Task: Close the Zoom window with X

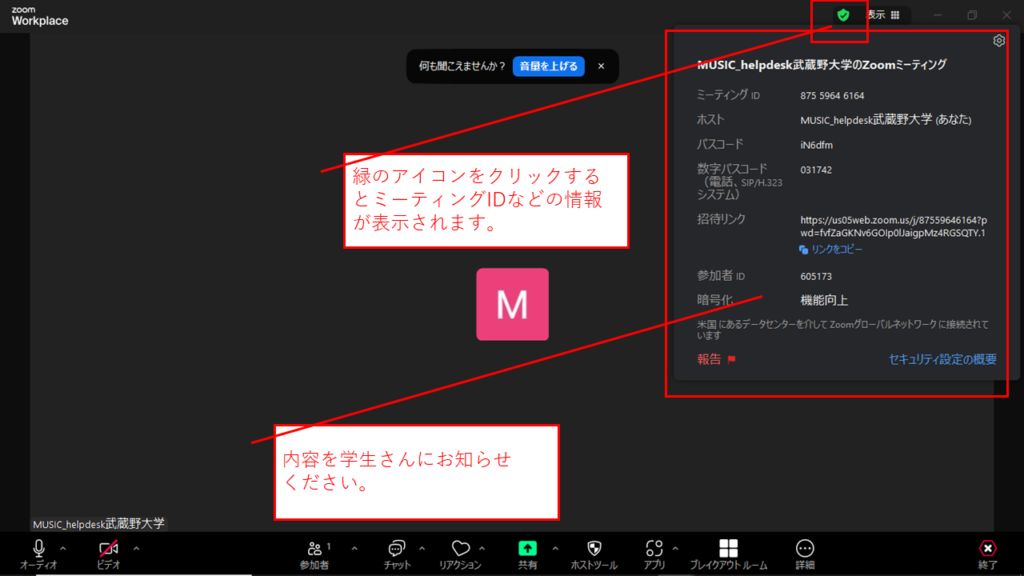Action: 1006,15
